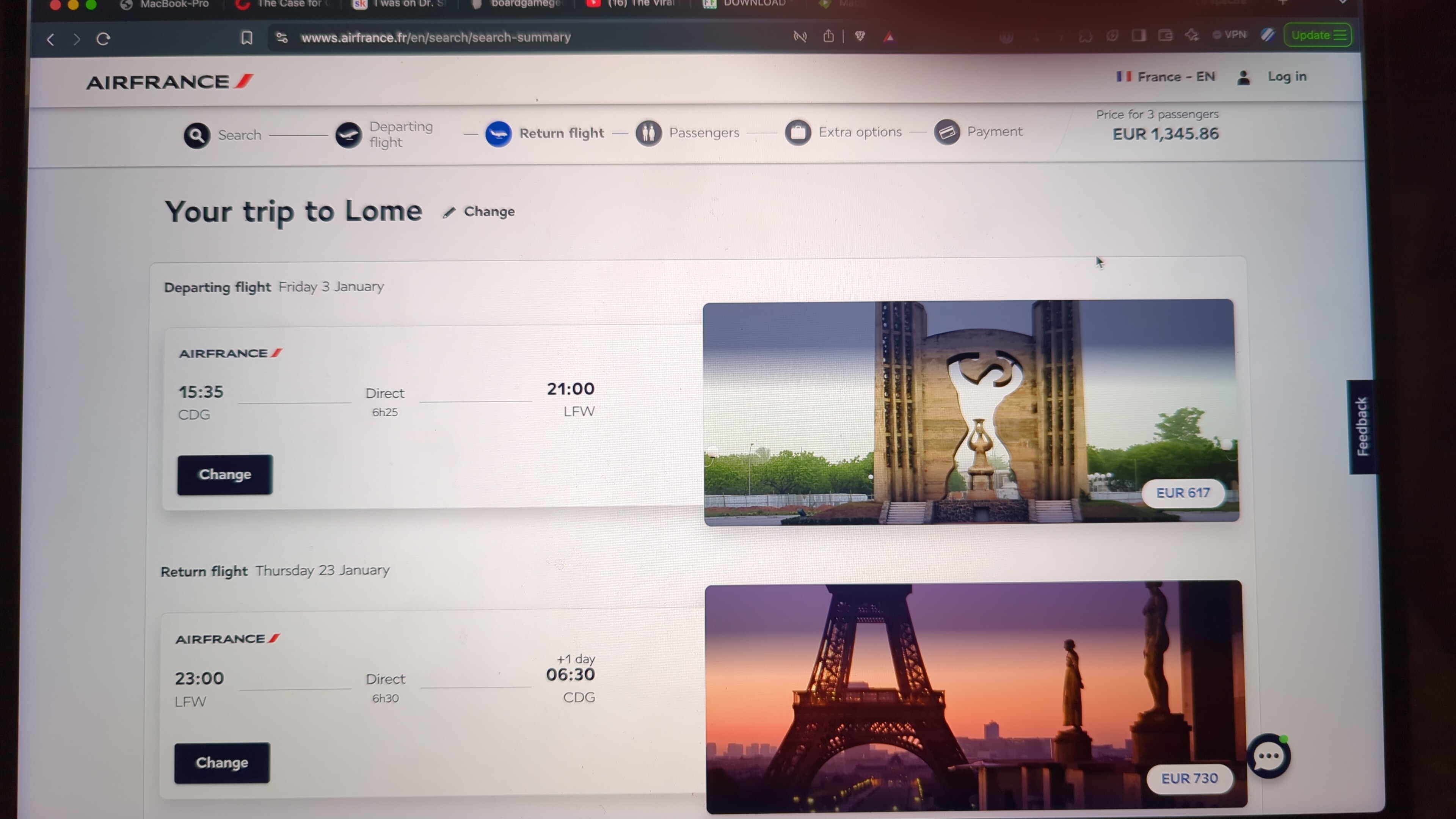
Task: Click the Passengers step icon
Action: 648,133
